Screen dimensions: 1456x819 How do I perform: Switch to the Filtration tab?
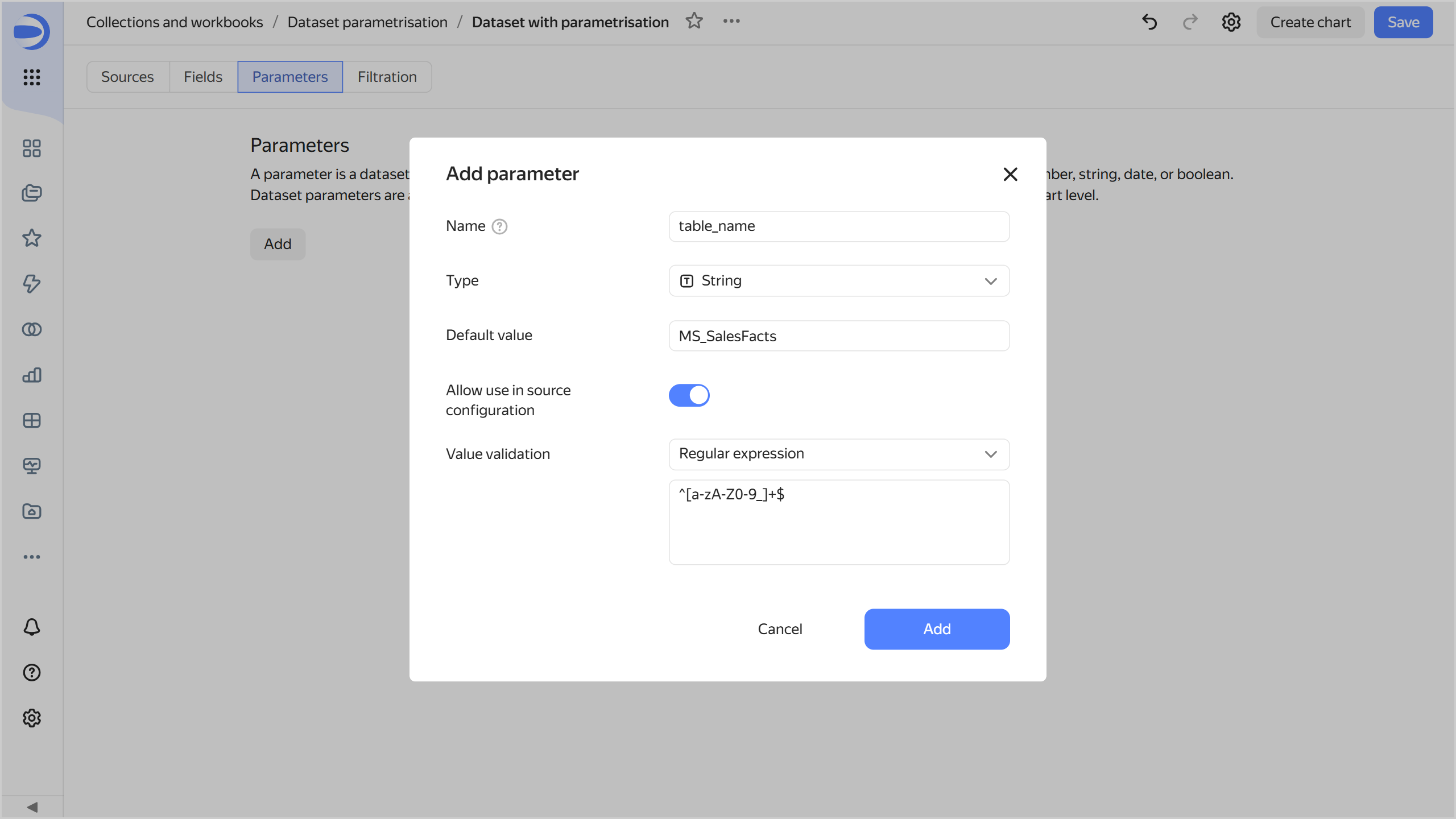387,77
